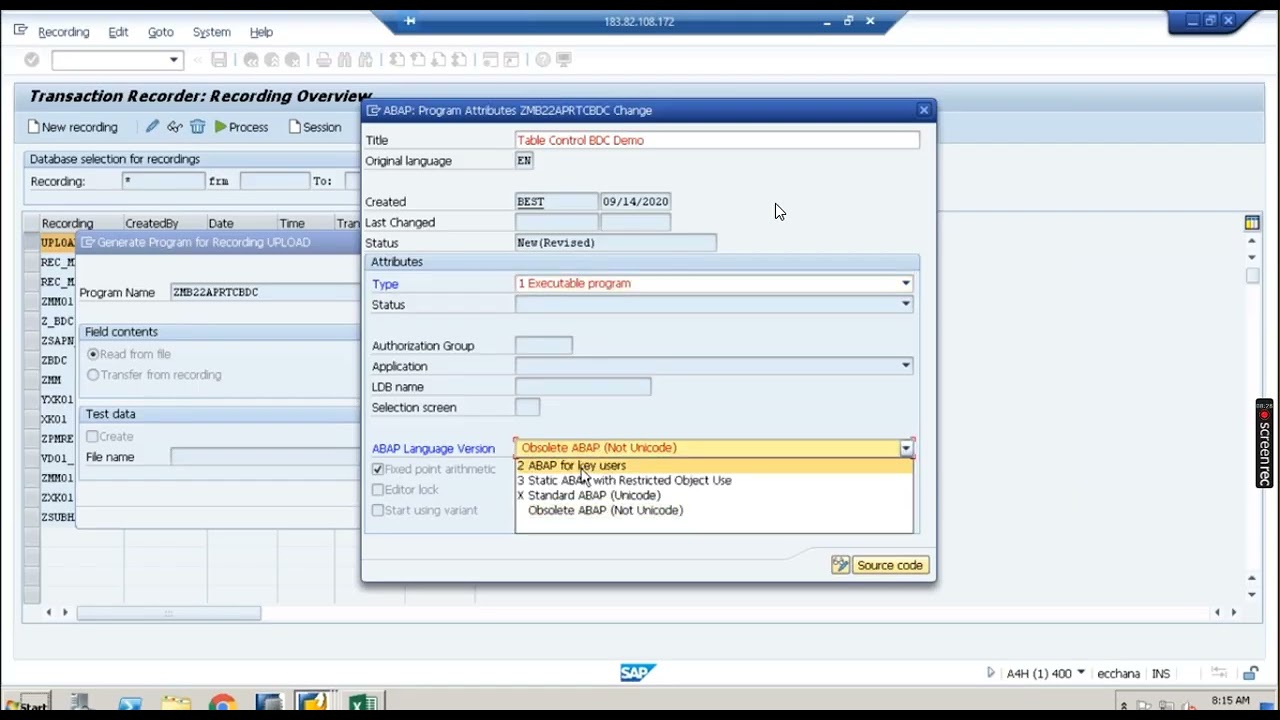Open the program Status dropdown
1280x720 pixels.
point(906,304)
